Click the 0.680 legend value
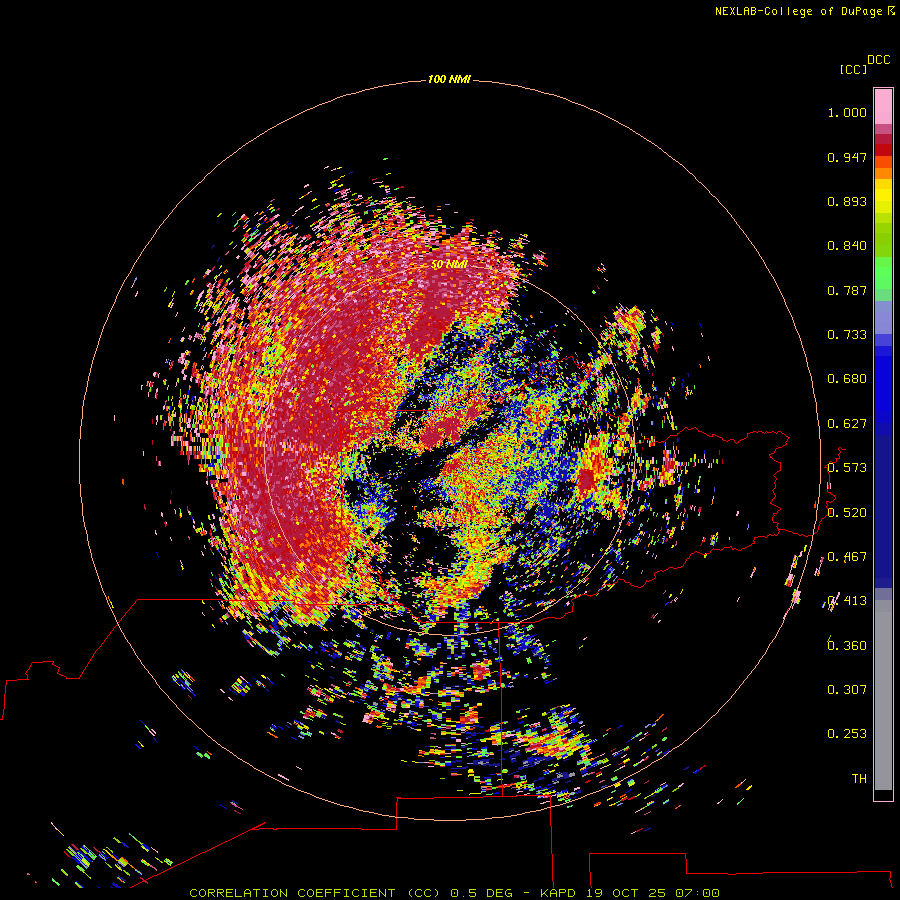Viewport: 900px width, 900px height. point(847,379)
